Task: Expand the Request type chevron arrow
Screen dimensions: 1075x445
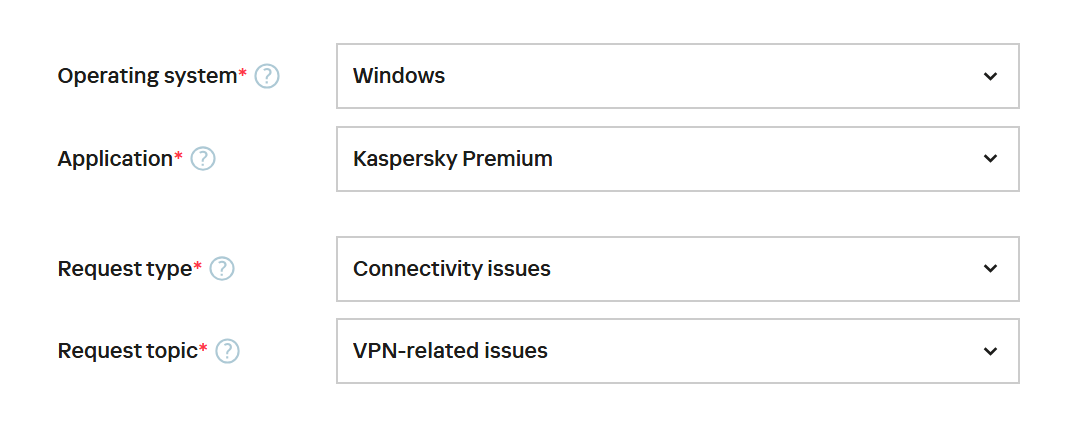Action: coord(990,269)
